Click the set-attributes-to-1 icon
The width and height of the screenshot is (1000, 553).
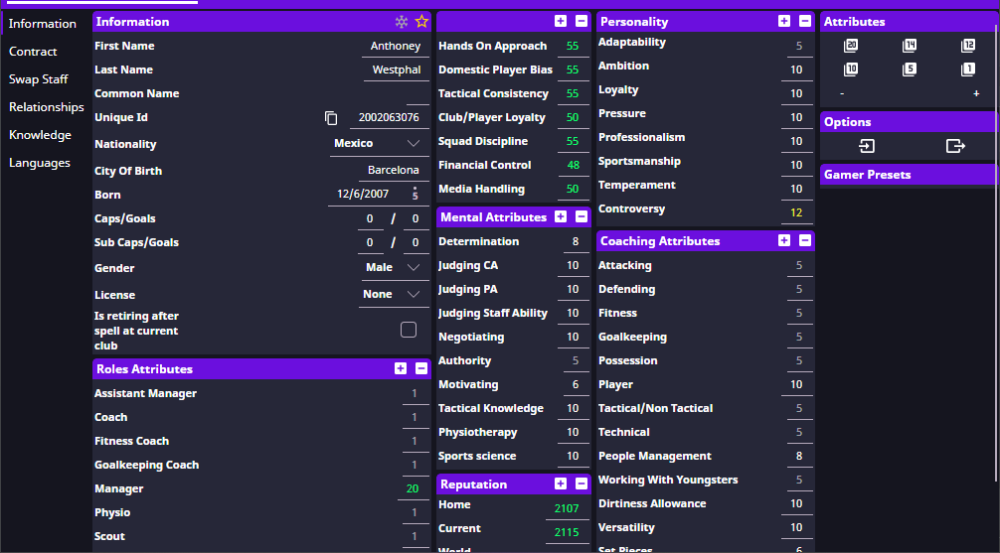point(968,70)
